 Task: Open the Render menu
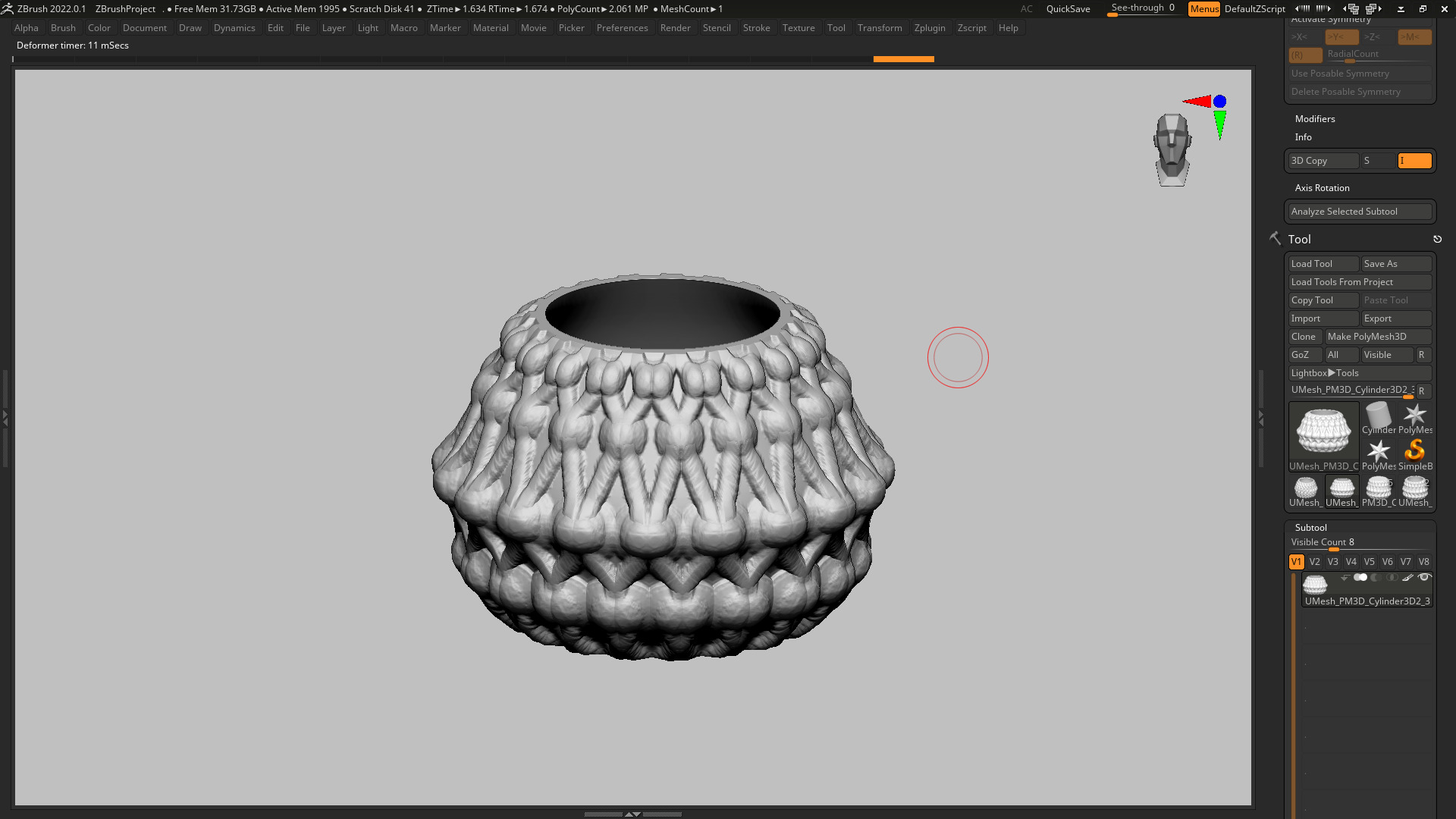675,28
